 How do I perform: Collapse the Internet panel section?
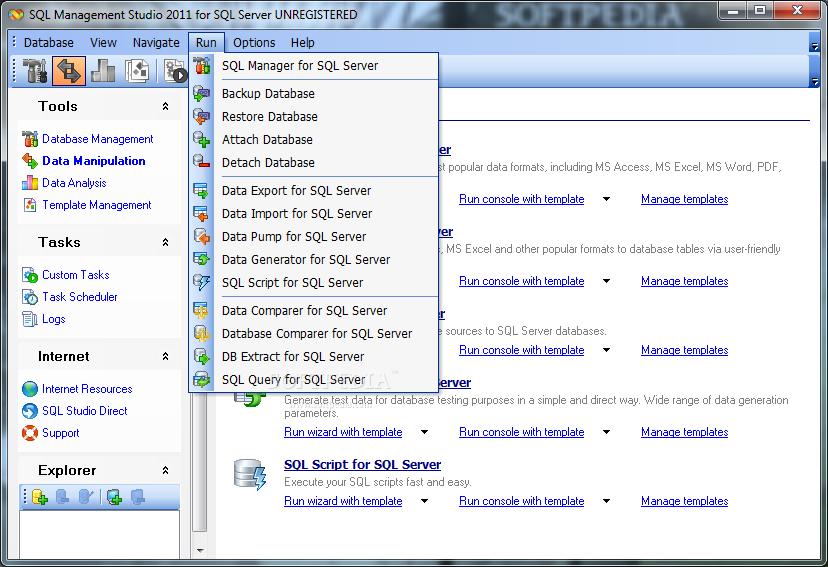(165, 356)
